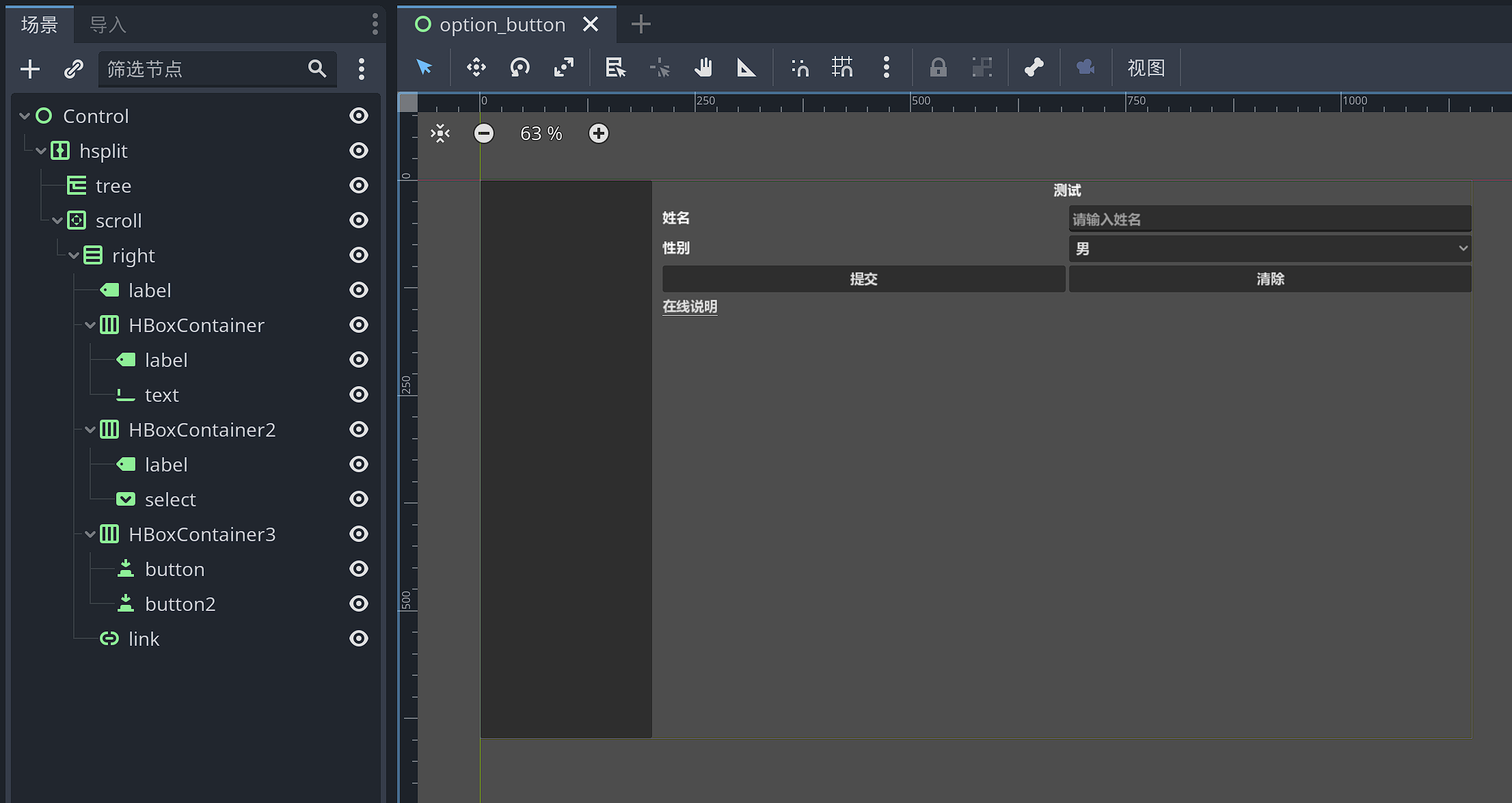Toggle the lock selected node icon
The height and width of the screenshot is (803, 1512).
coord(939,68)
